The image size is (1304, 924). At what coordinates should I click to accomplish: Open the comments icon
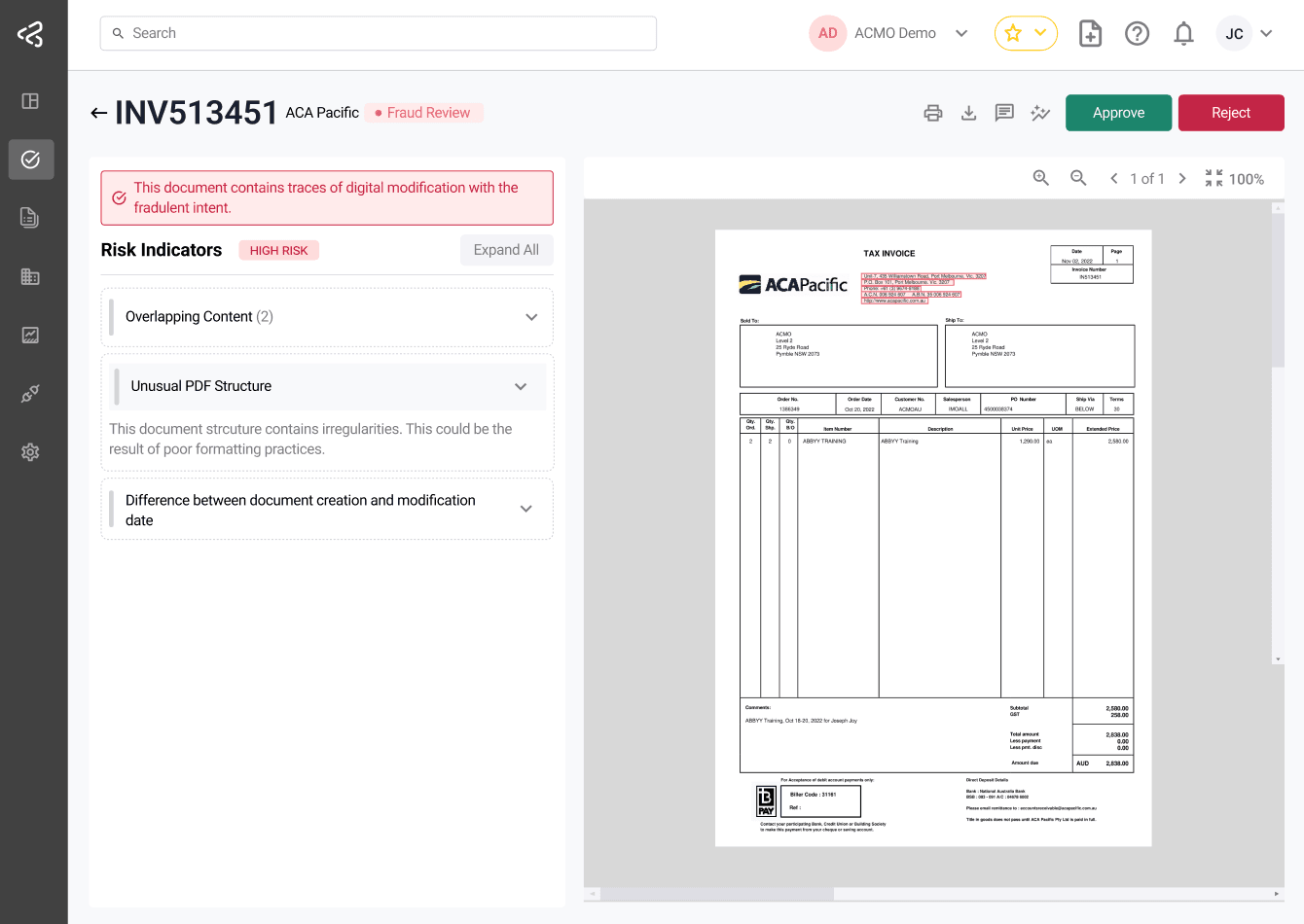coord(1004,113)
